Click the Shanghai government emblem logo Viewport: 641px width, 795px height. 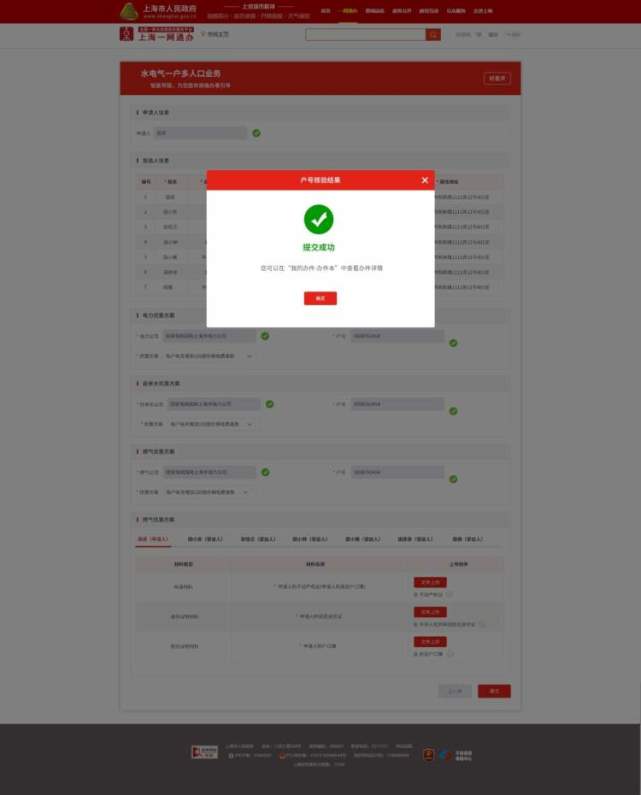coord(129,11)
